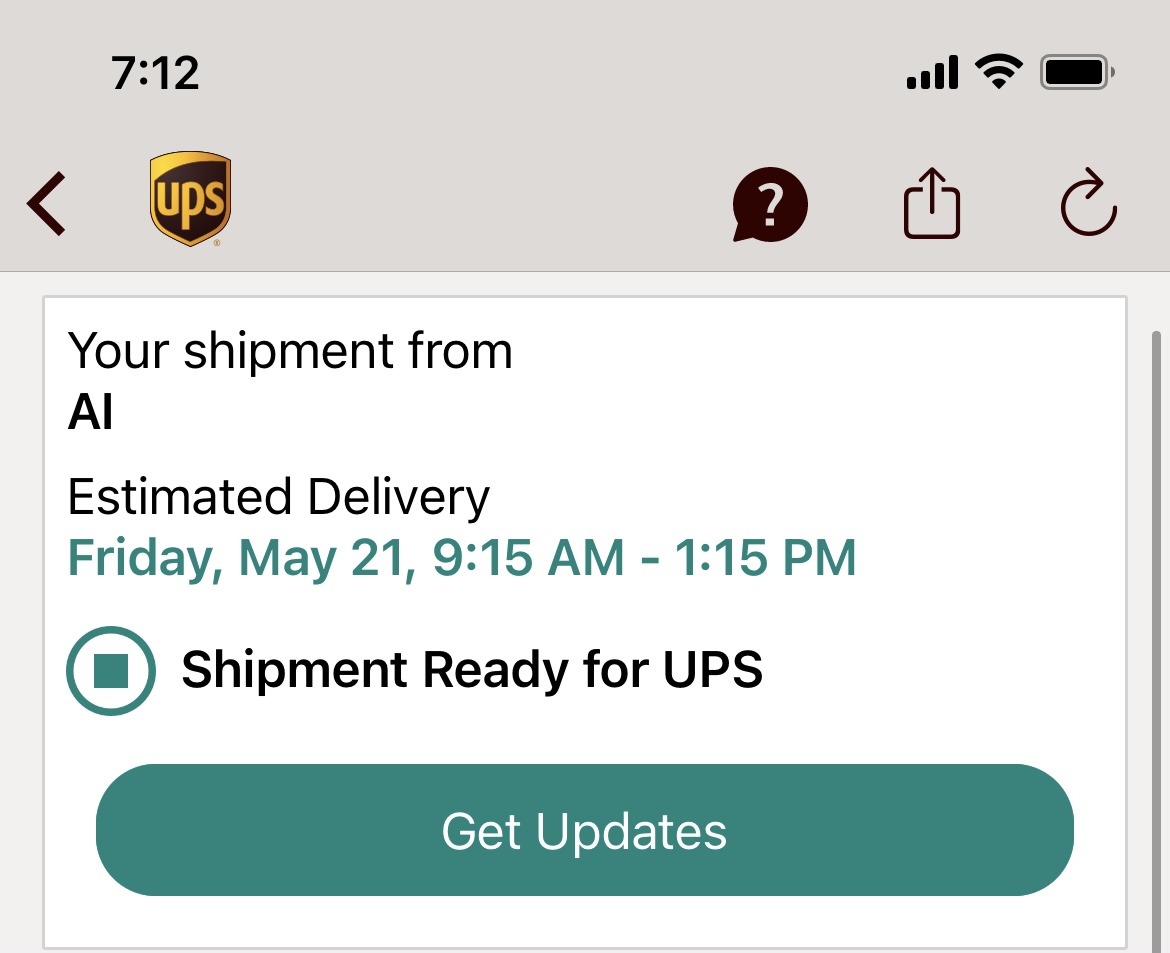1170x953 pixels.
Task: Tap the Wi-Fi status icon
Action: point(998,72)
